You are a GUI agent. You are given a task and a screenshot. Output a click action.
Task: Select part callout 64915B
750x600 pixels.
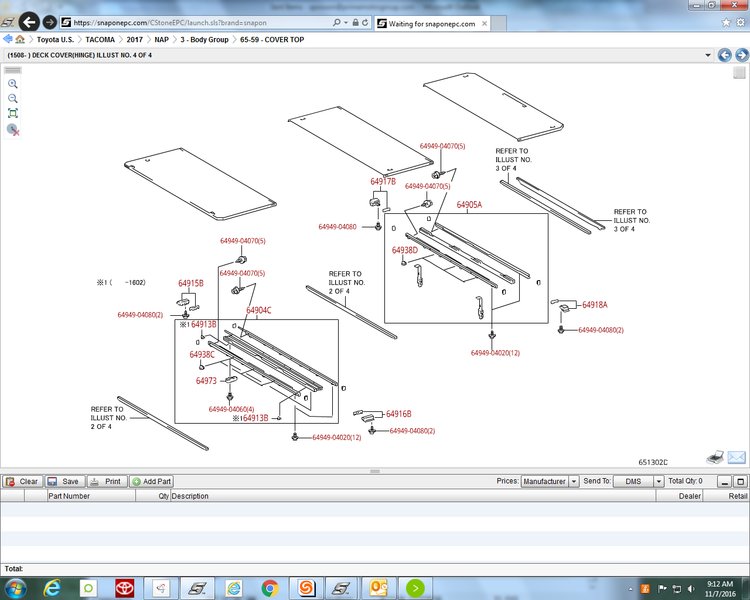point(190,283)
